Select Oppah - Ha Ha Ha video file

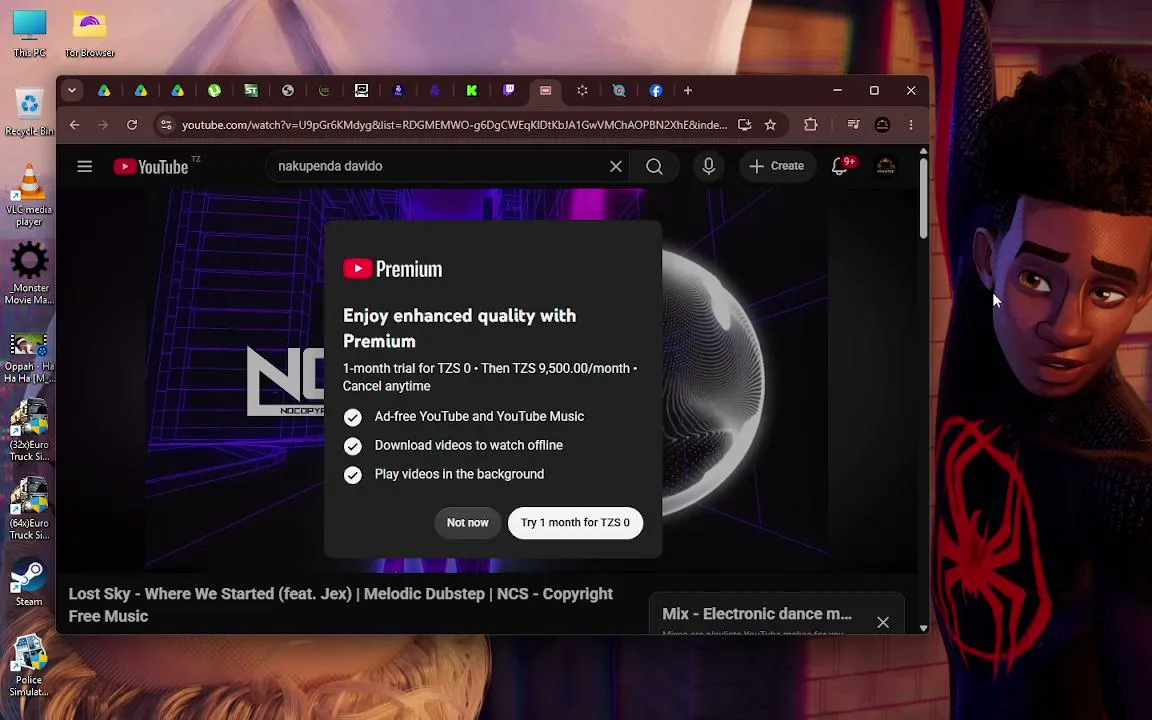[29, 357]
